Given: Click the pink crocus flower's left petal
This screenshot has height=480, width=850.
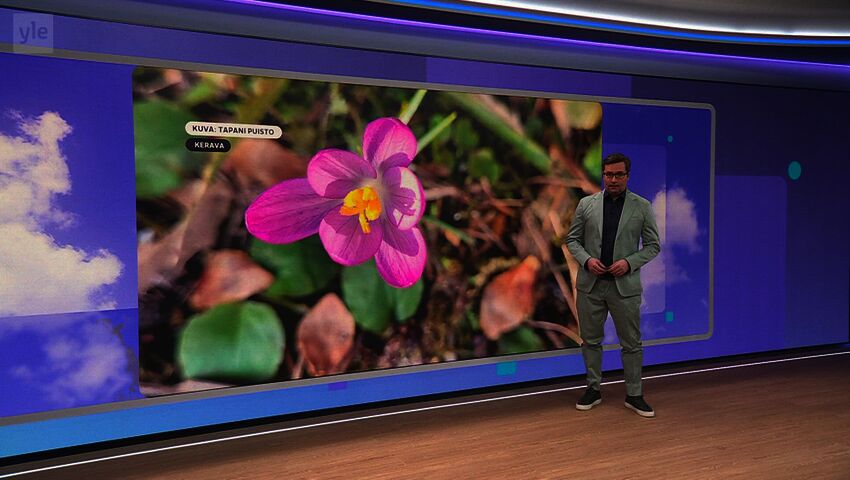Looking at the screenshot, I should point(284,213).
